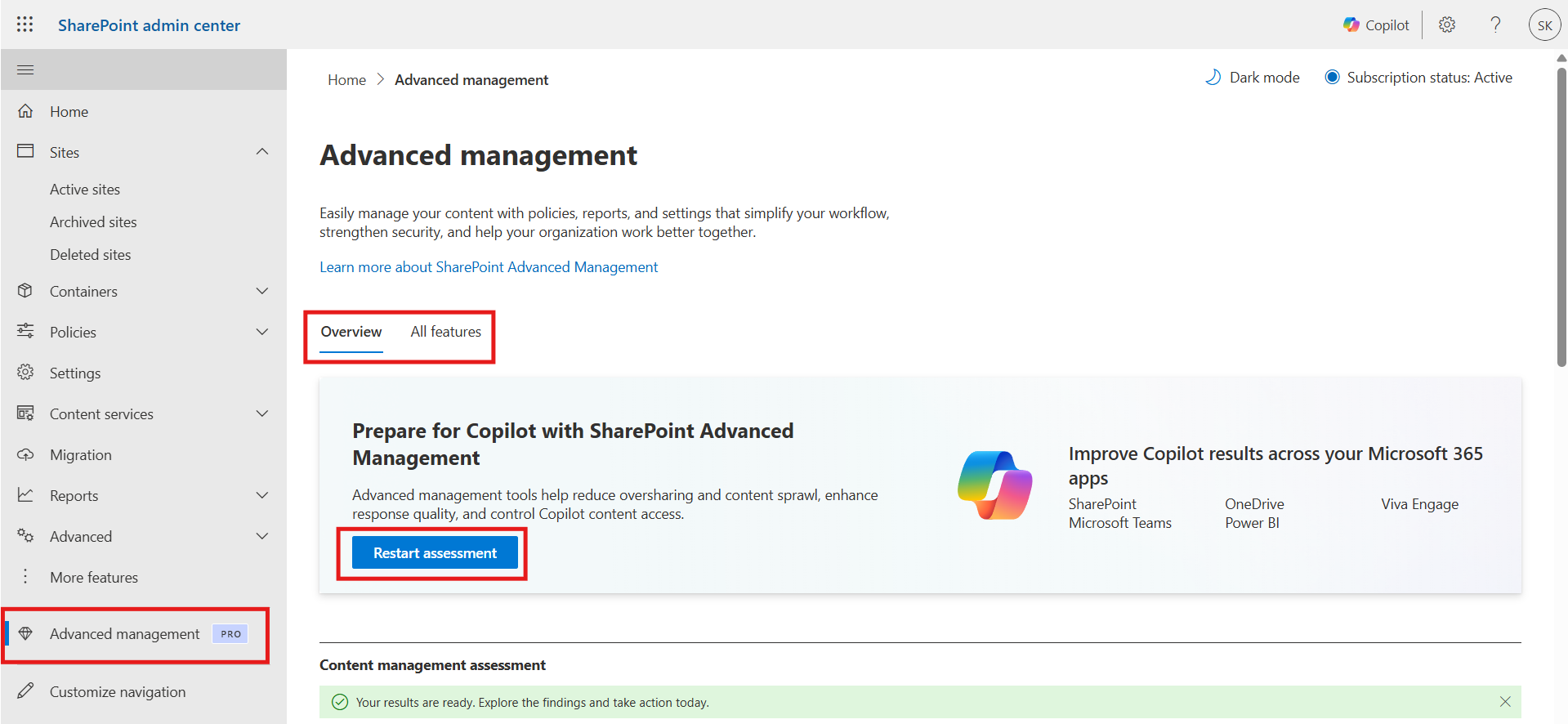Open the SK account profile avatar
The height and width of the screenshot is (724, 1568).
coord(1544,25)
